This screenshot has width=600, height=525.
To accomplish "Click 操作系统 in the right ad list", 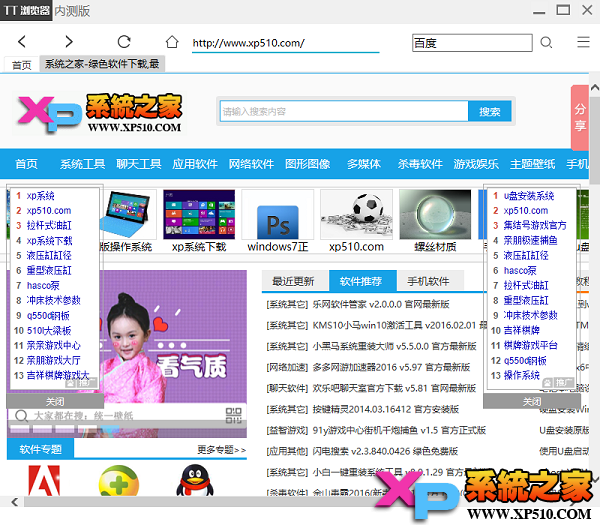I will coord(522,375).
